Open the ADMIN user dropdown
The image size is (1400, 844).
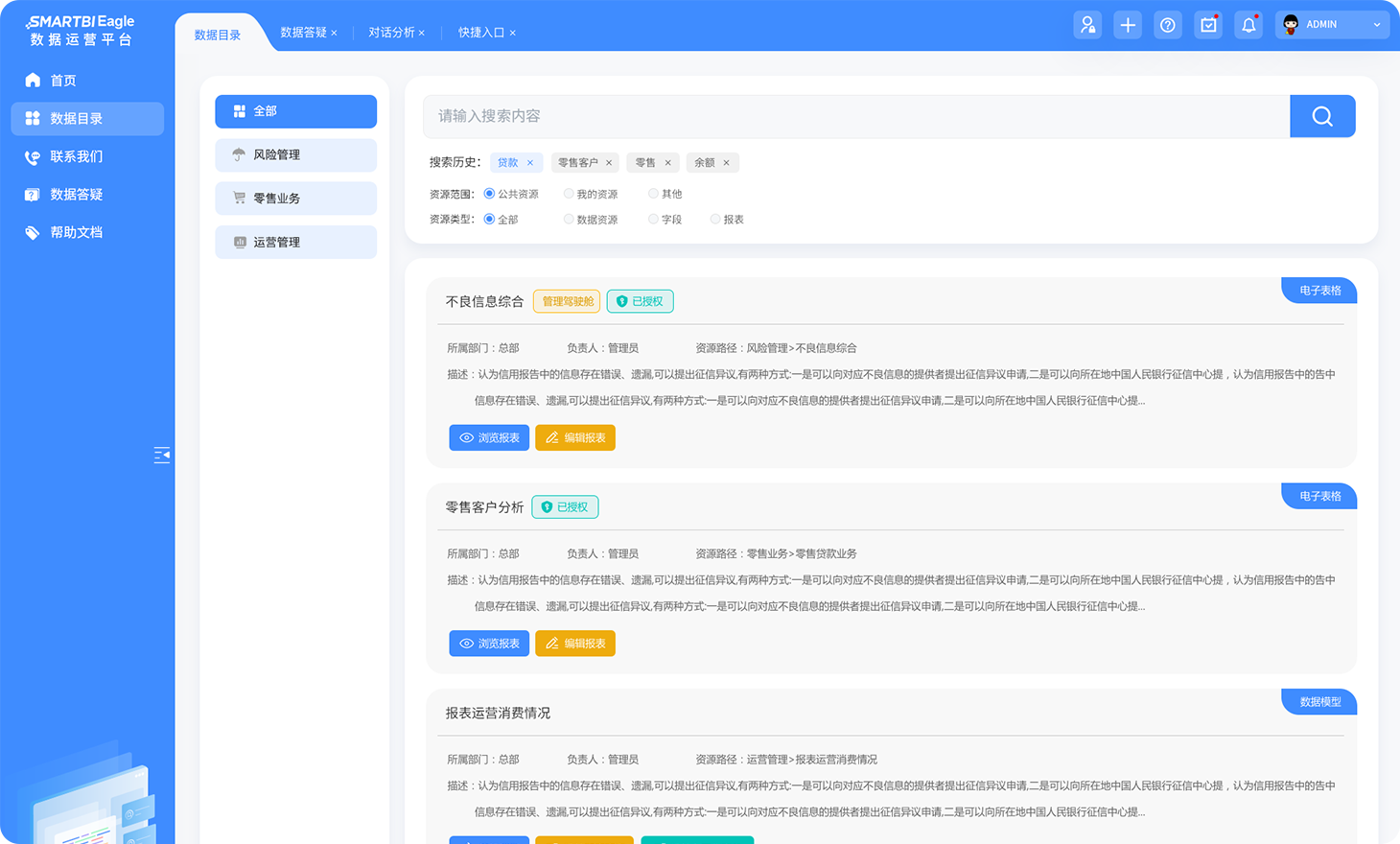pos(1332,25)
